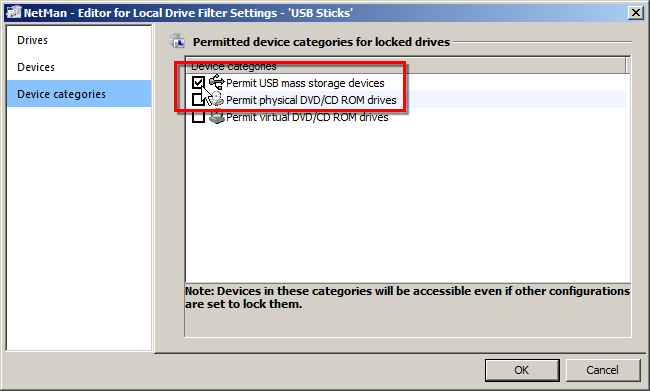Screen dimensions: 650x391
Task: Click the NetMan application icon in title bar
Action: (13, 12)
